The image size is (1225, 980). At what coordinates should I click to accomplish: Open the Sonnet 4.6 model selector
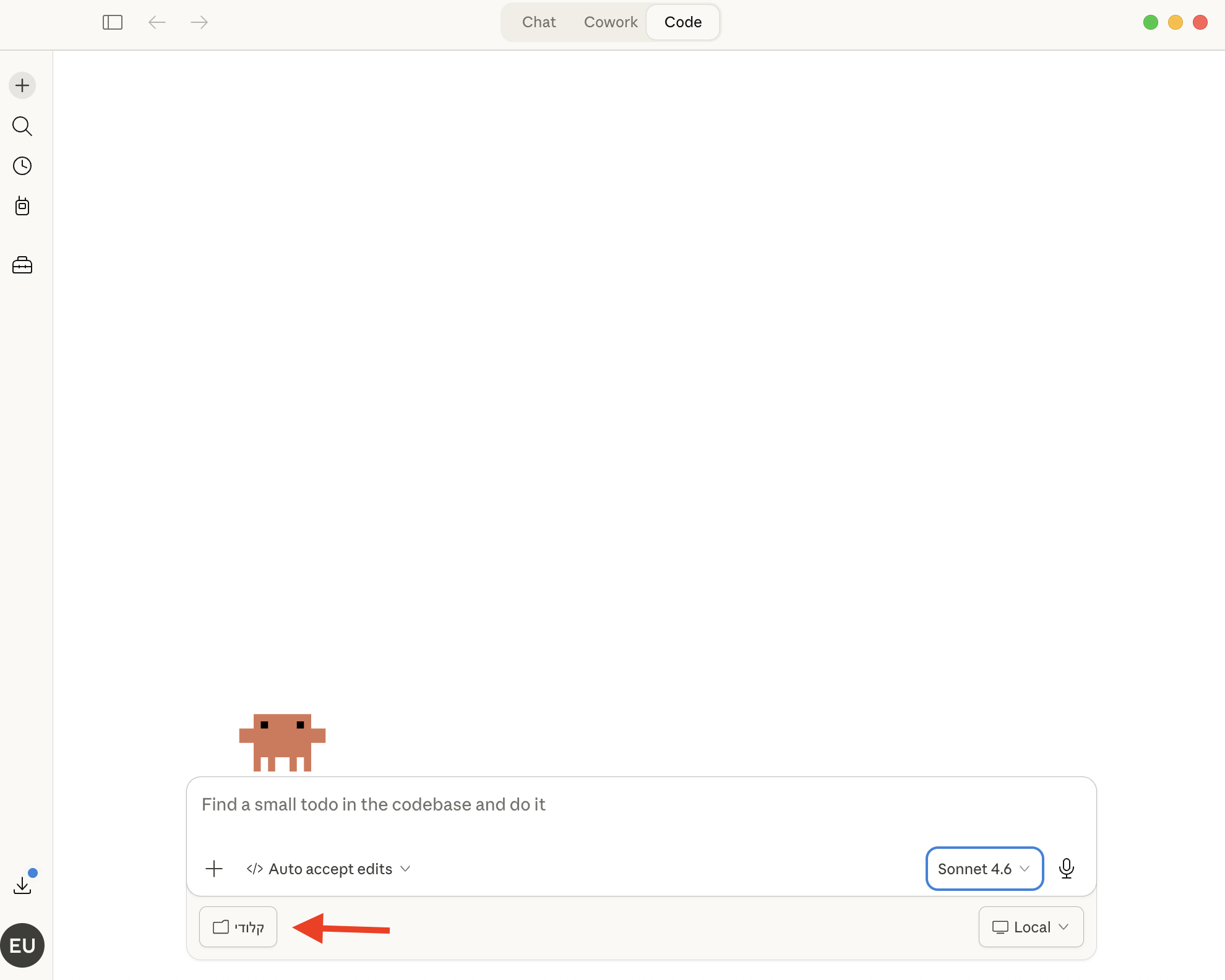(x=984, y=869)
